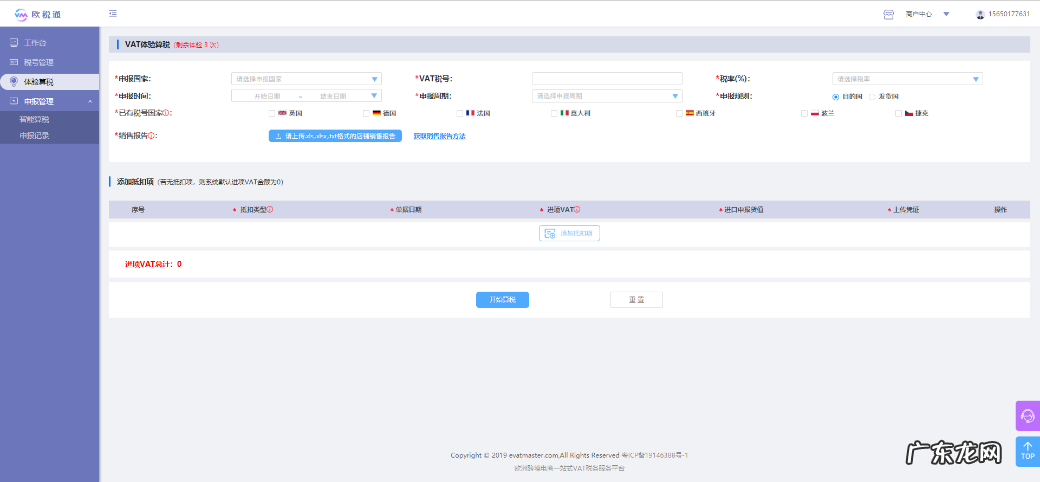Open 工作台 in the sidebar
The width and height of the screenshot is (1040, 482).
pyautogui.click(x=36, y=43)
